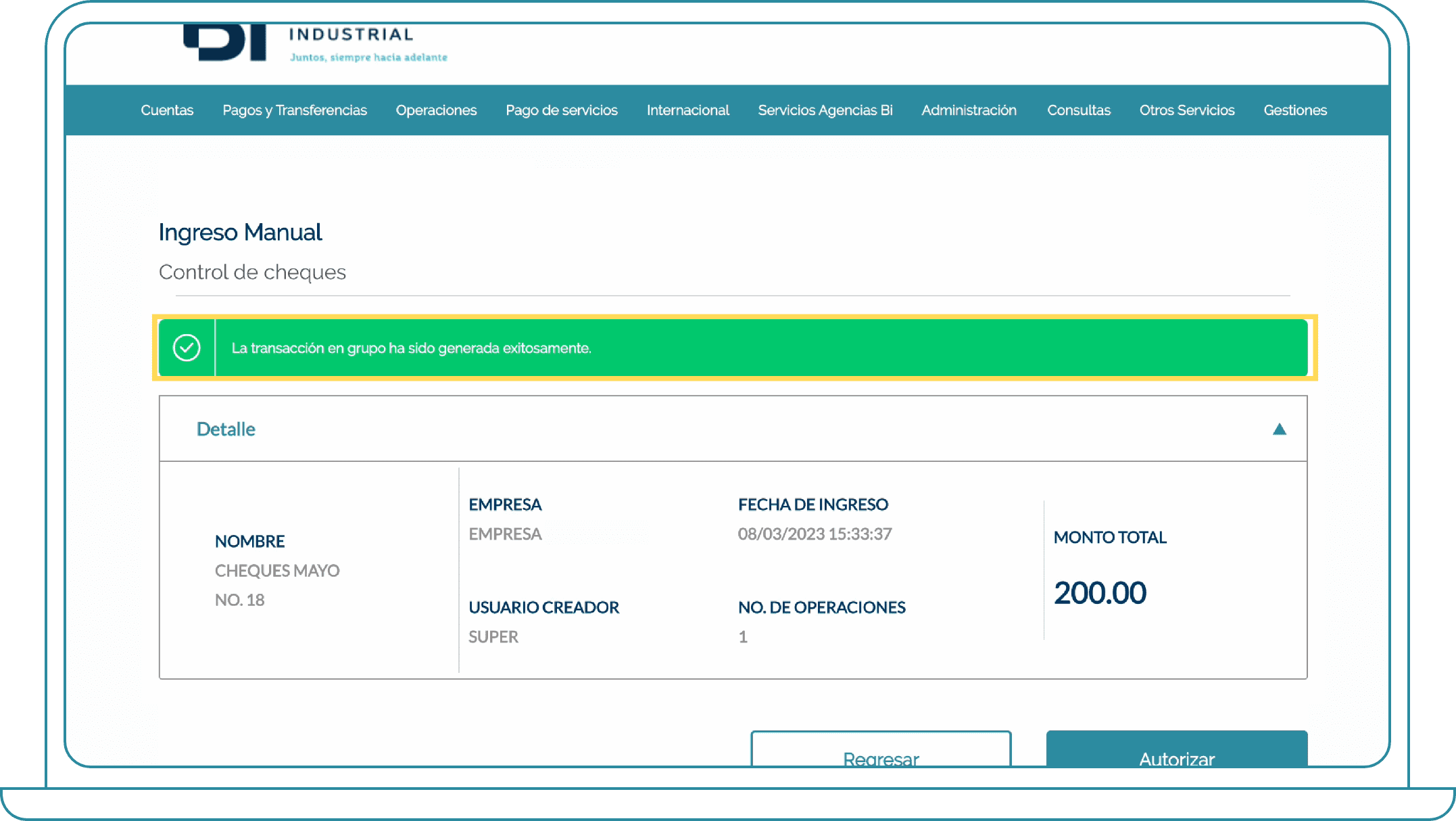
Task: Select Consultas in top navigation
Action: 1078,110
